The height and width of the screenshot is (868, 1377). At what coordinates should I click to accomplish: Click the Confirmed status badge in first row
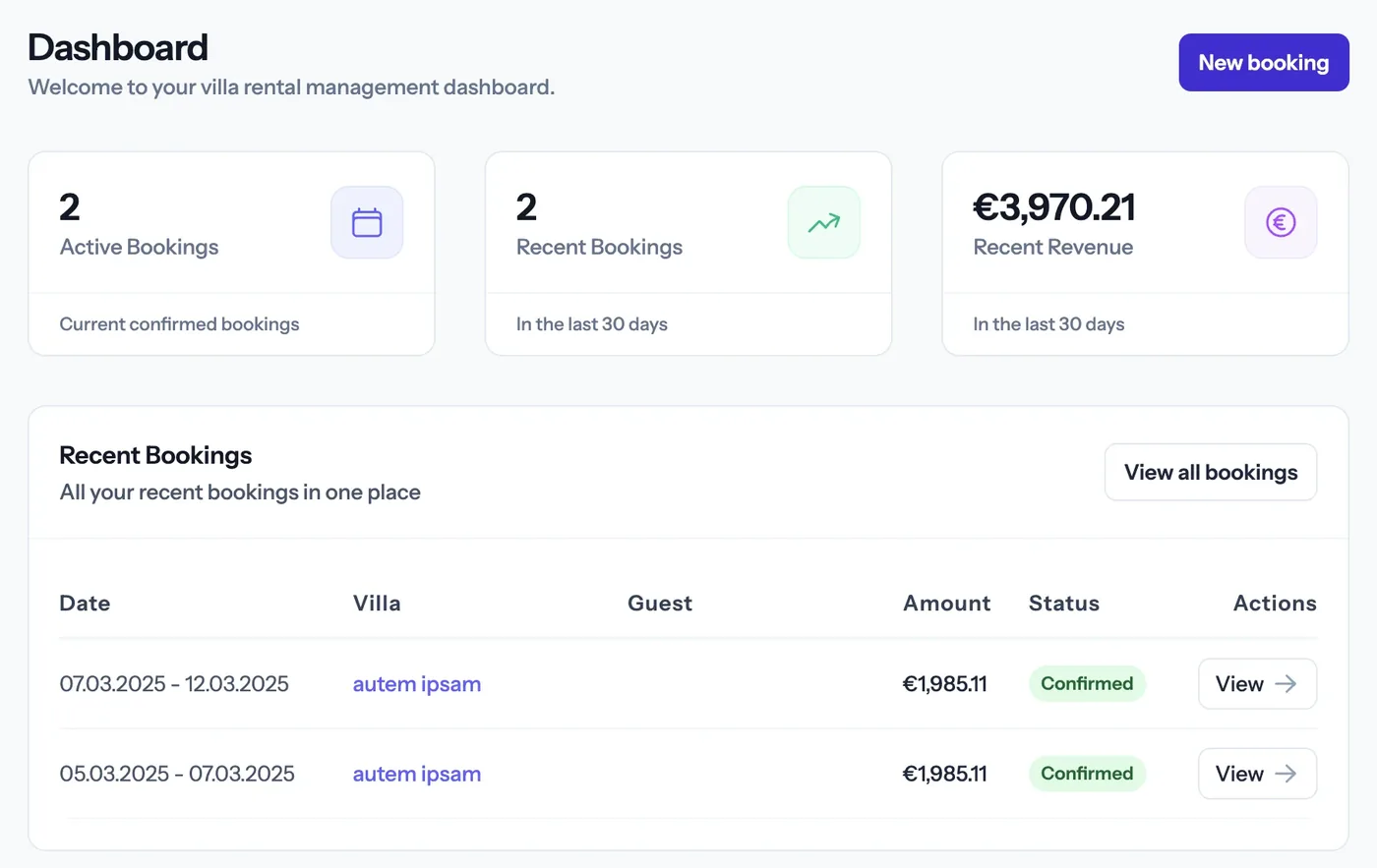pos(1087,684)
